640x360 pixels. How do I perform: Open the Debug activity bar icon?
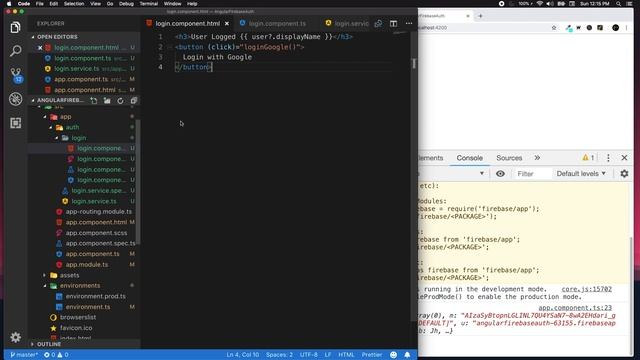click(16, 99)
